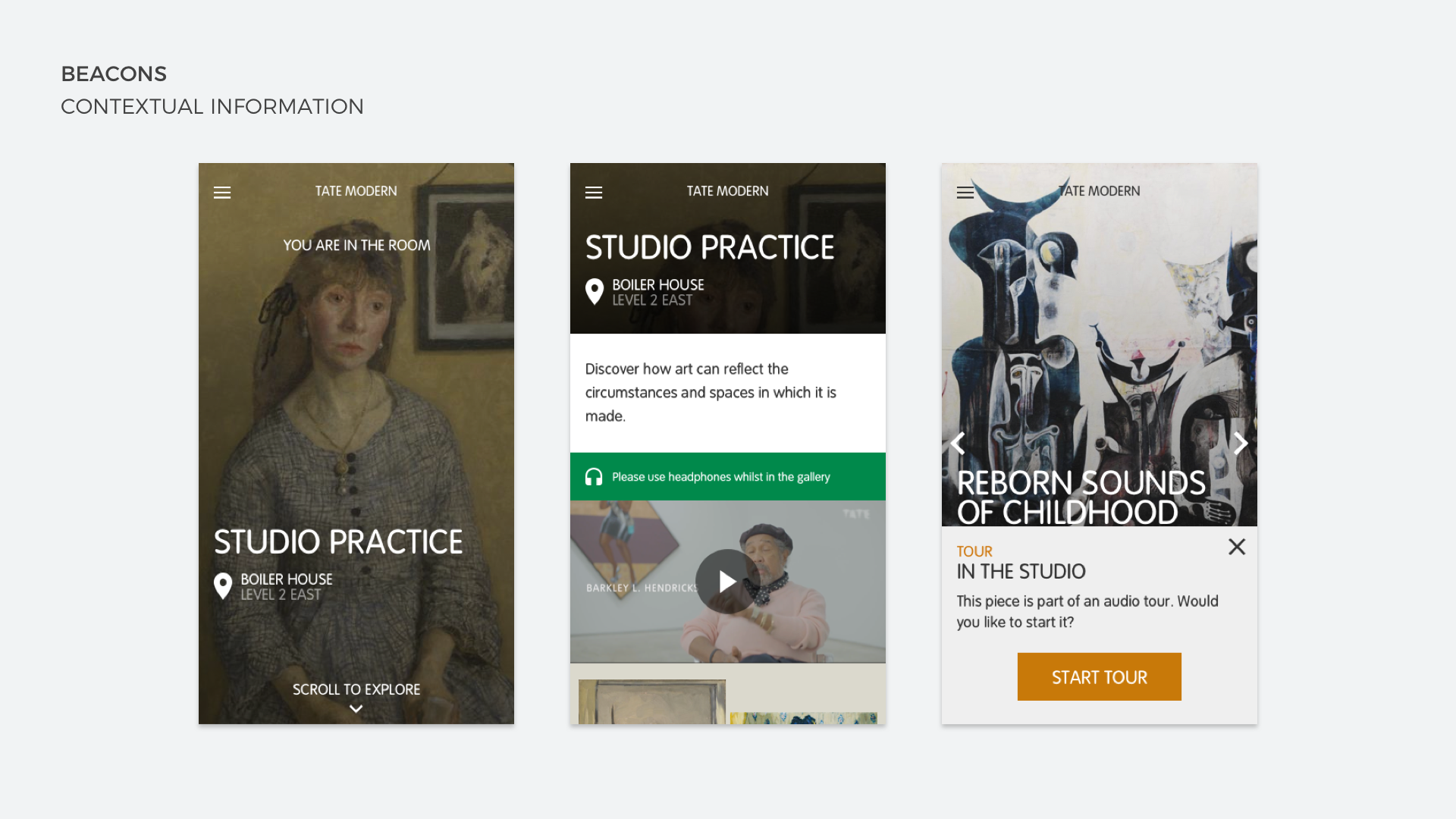Click YOU ARE IN THE ROOM text

pyautogui.click(x=356, y=245)
